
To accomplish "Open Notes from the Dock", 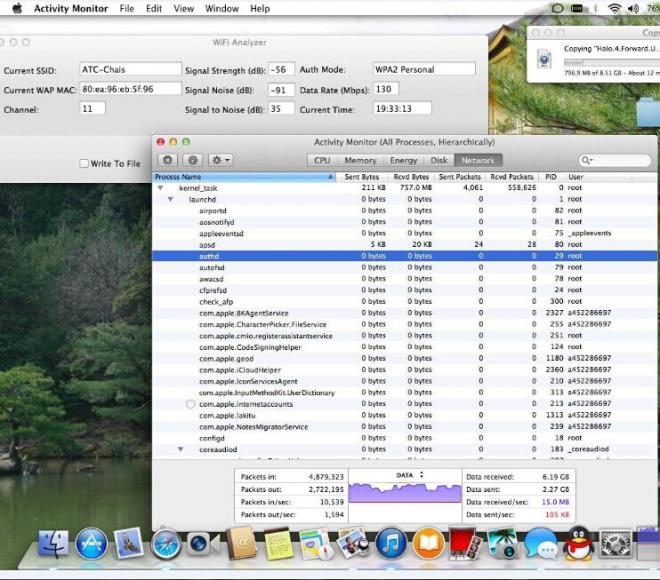I will [x=279, y=545].
